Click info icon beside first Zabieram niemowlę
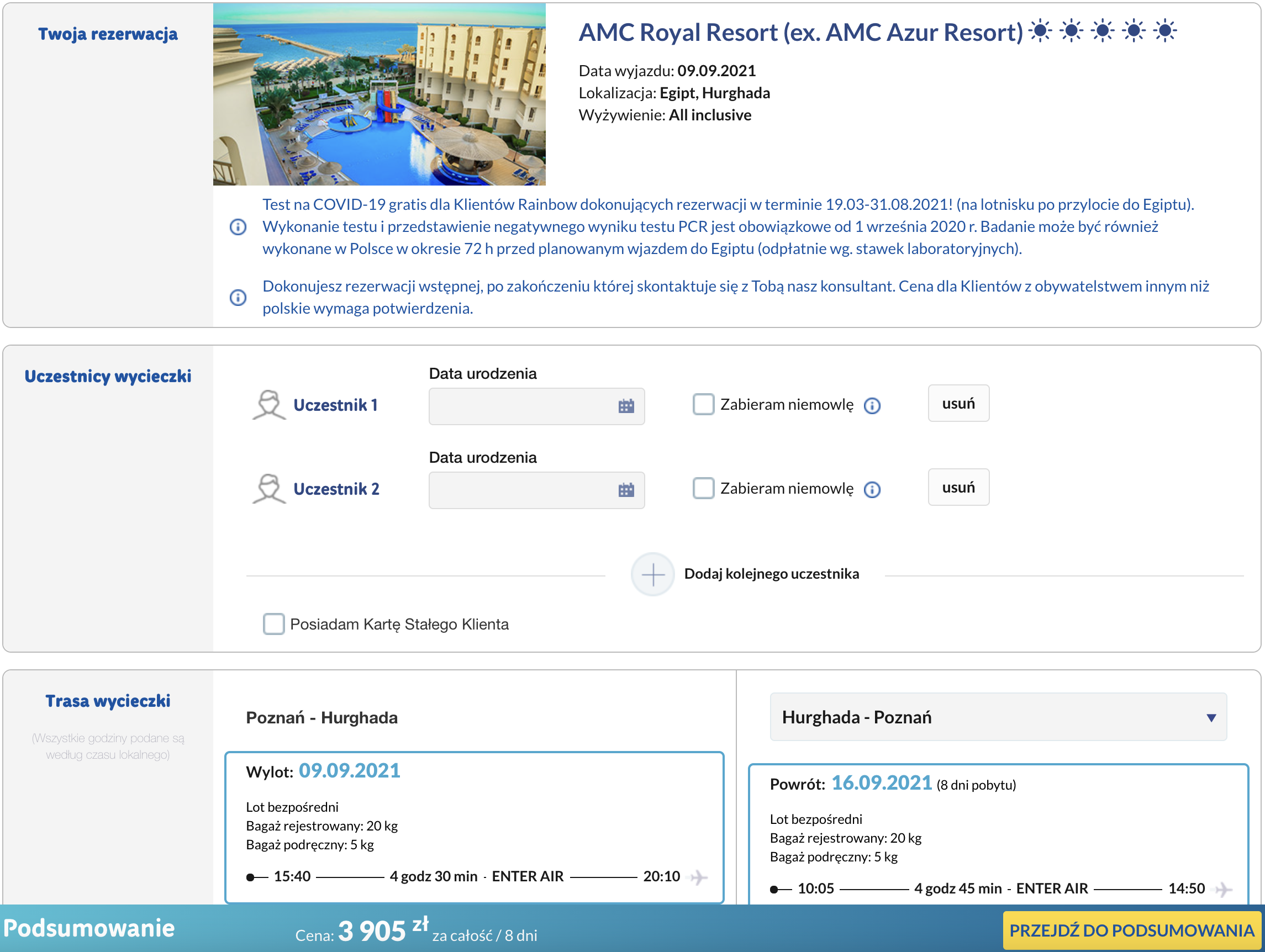 tap(872, 405)
